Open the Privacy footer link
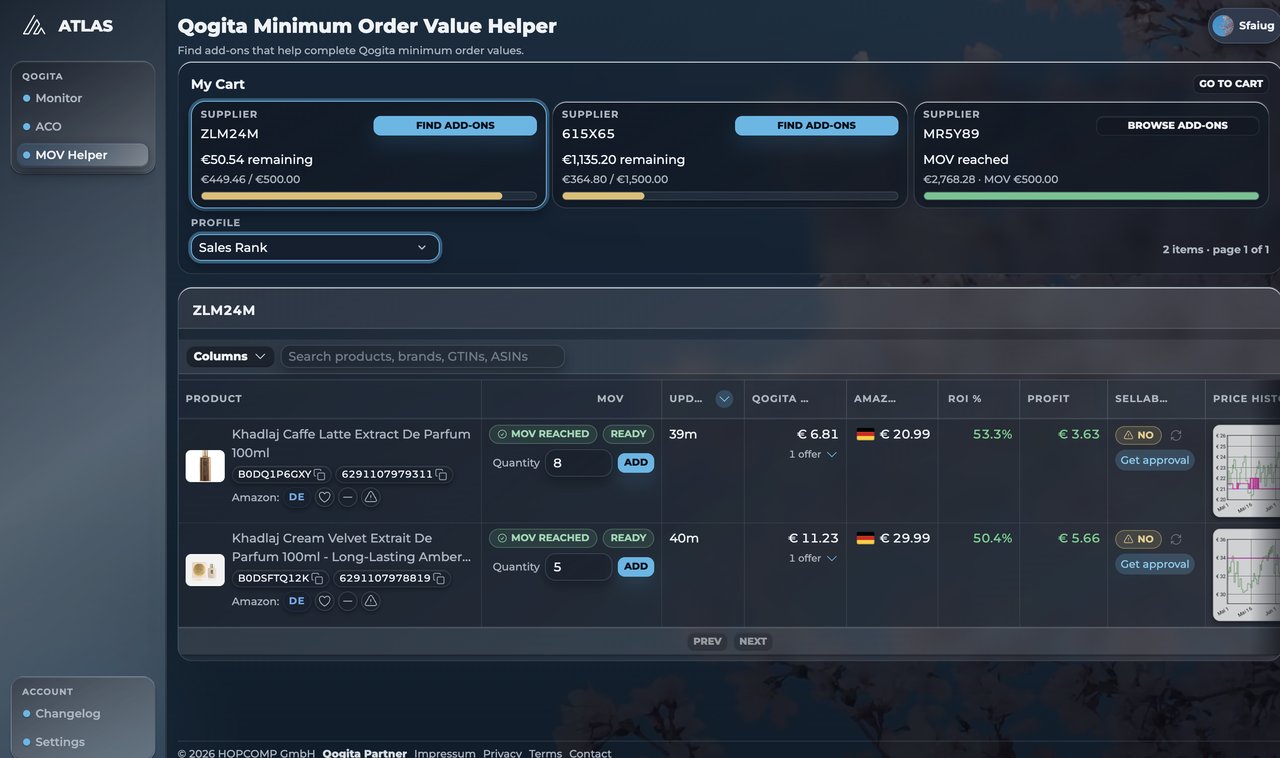This screenshot has height=758, width=1280. pos(502,753)
